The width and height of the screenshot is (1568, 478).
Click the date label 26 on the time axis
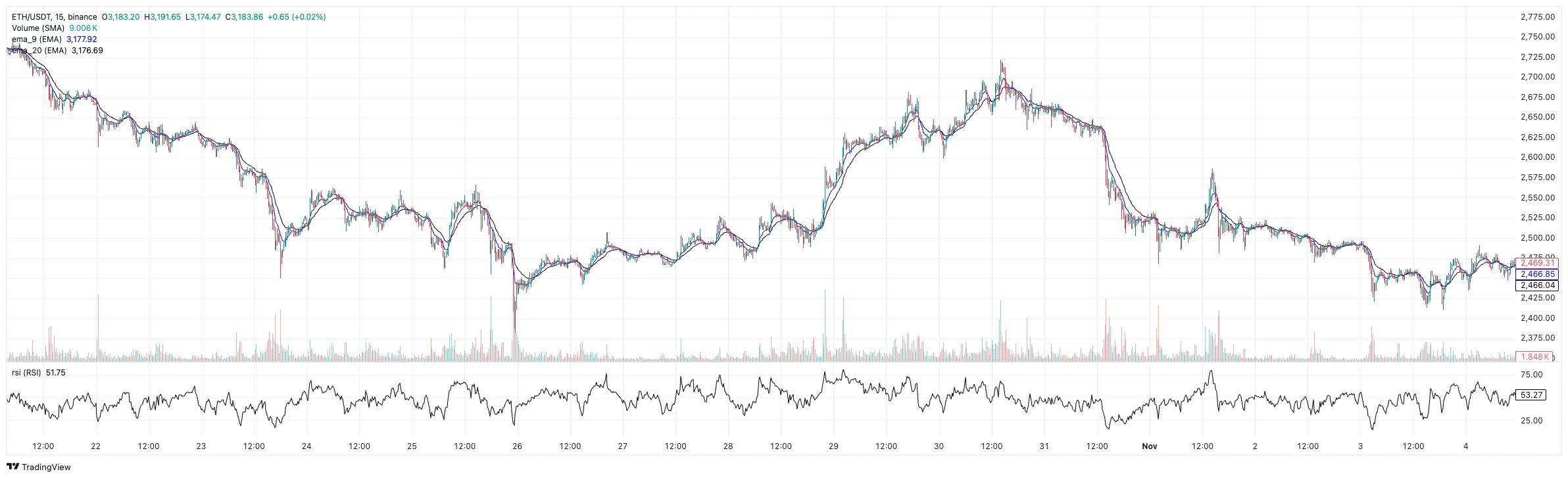coord(518,446)
